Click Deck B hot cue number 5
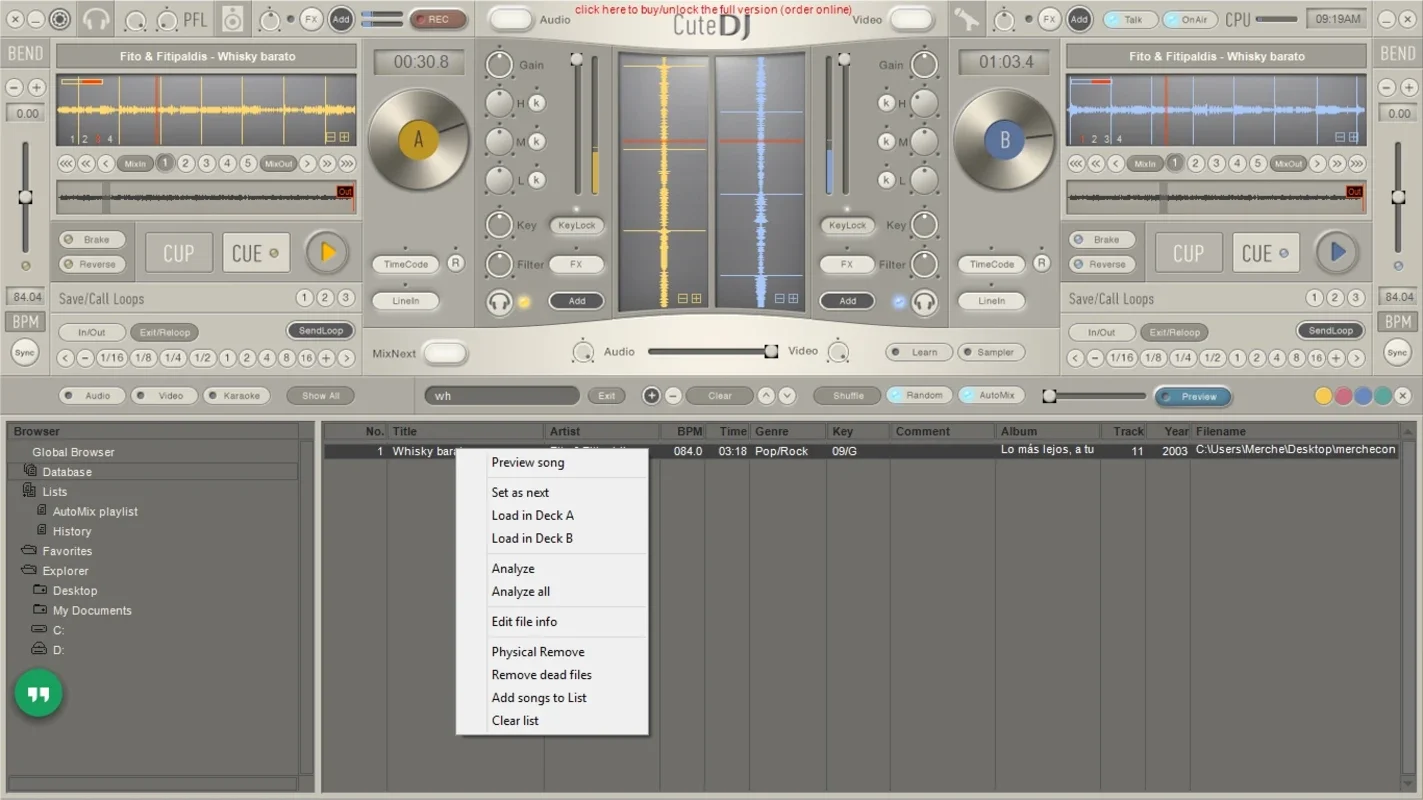The height and width of the screenshot is (800, 1423). tap(1258, 163)
